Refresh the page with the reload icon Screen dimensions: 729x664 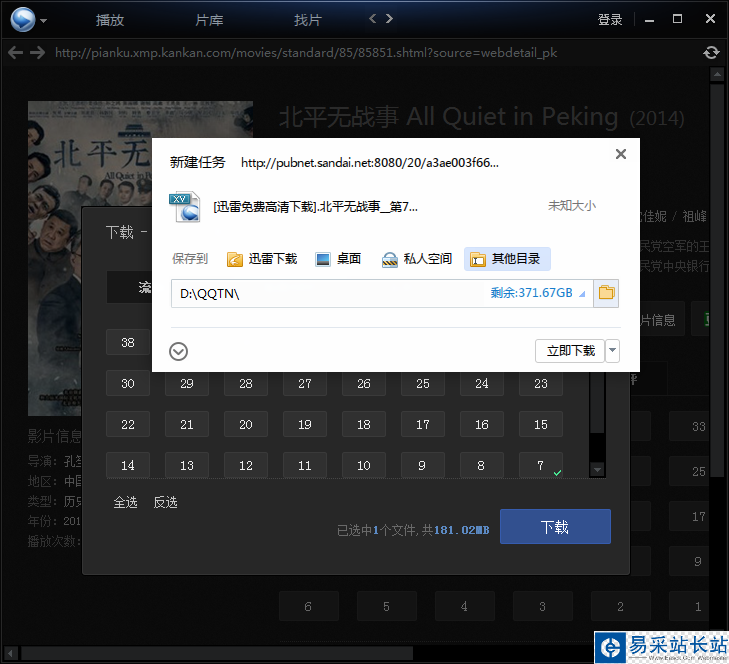[711, 53]
